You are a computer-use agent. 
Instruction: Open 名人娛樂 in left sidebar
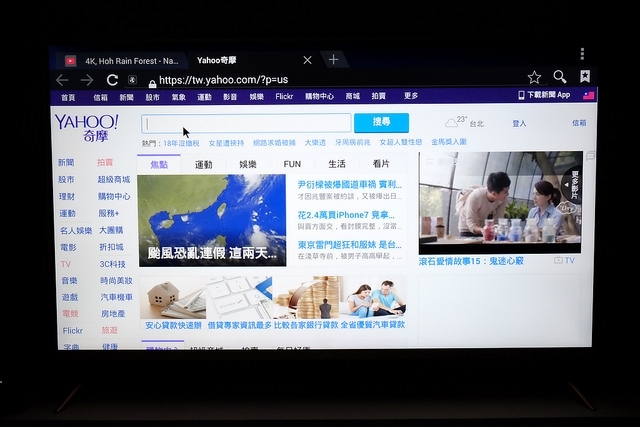coord(76,231)
